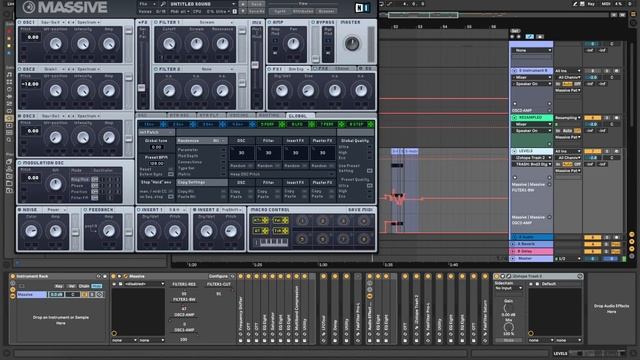Image resolution: width=640 pixels, height=360 pixels.
Task: Click the OSC2 pitch value -12.00
Action: click(31, 84)
